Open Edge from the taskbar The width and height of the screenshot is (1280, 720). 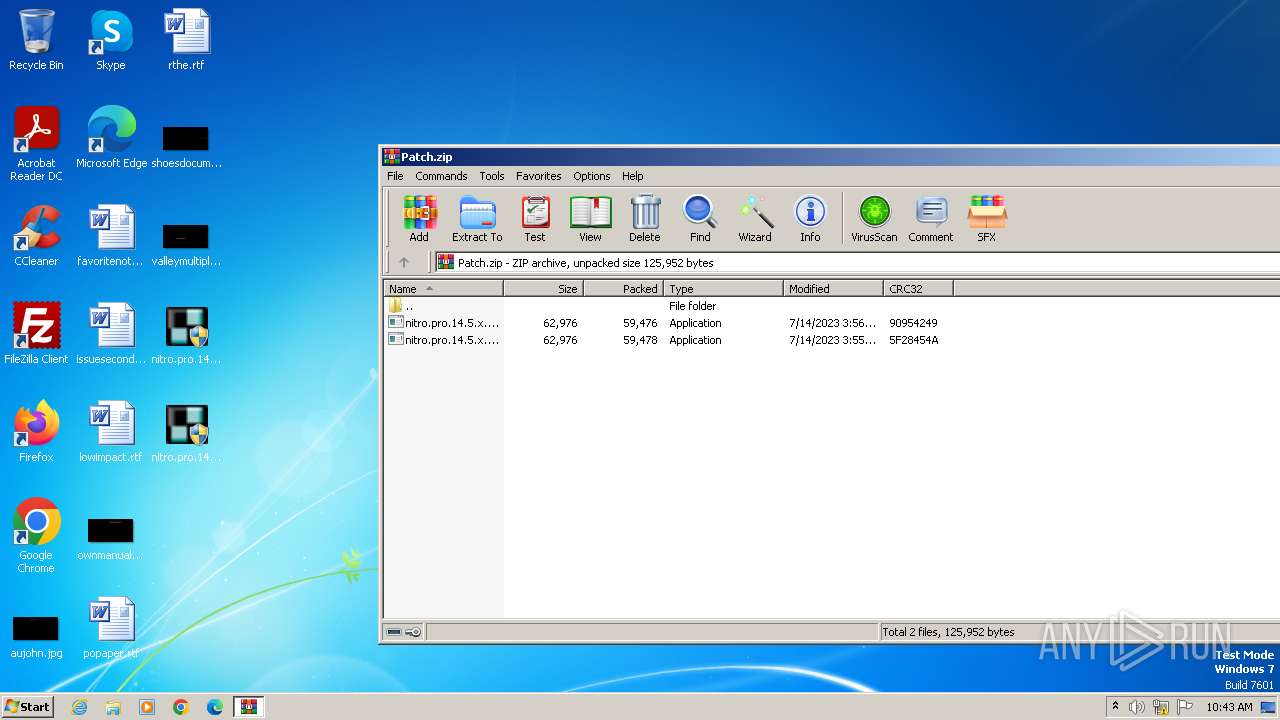pyautogui.click(x=215, y=707)
